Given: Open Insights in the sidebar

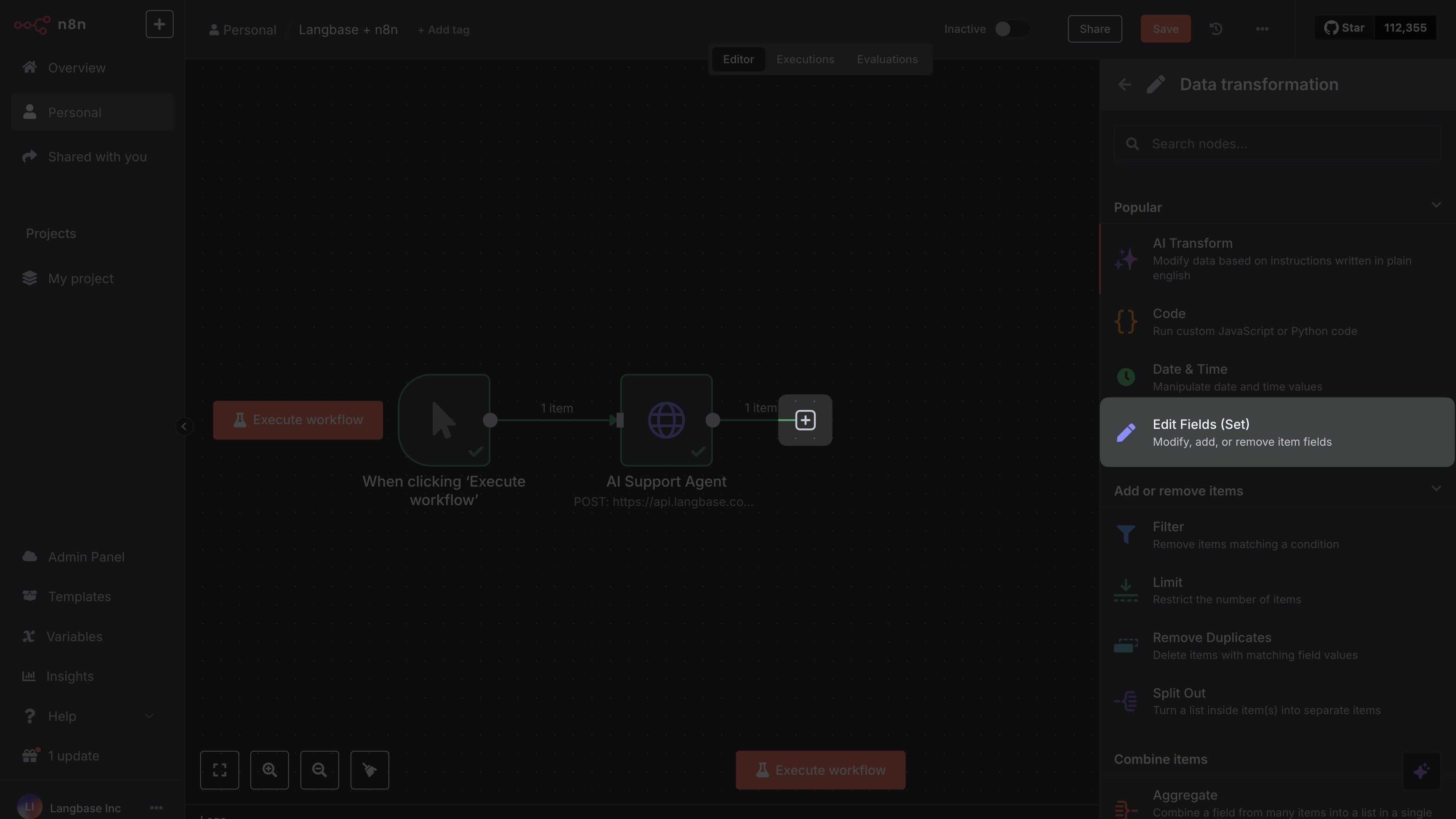Looking at the screenshot, I should click(92, 676).
